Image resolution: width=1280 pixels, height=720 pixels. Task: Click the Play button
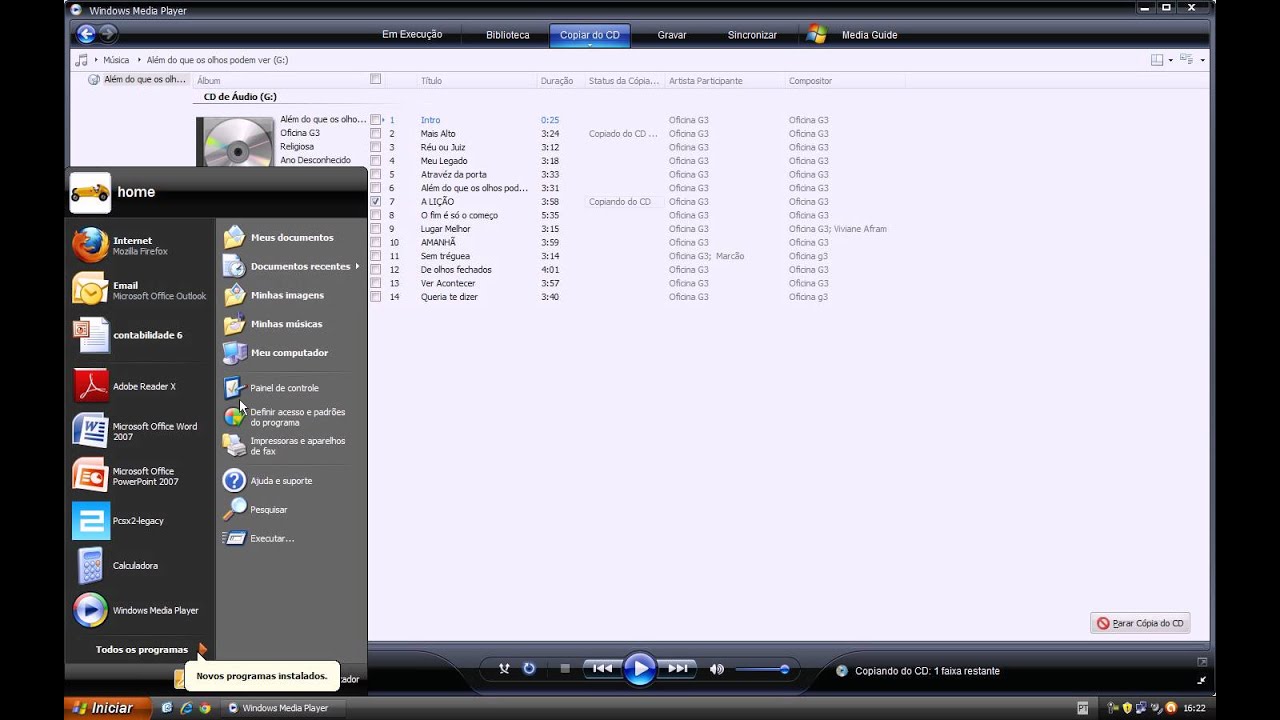(640, 669)
